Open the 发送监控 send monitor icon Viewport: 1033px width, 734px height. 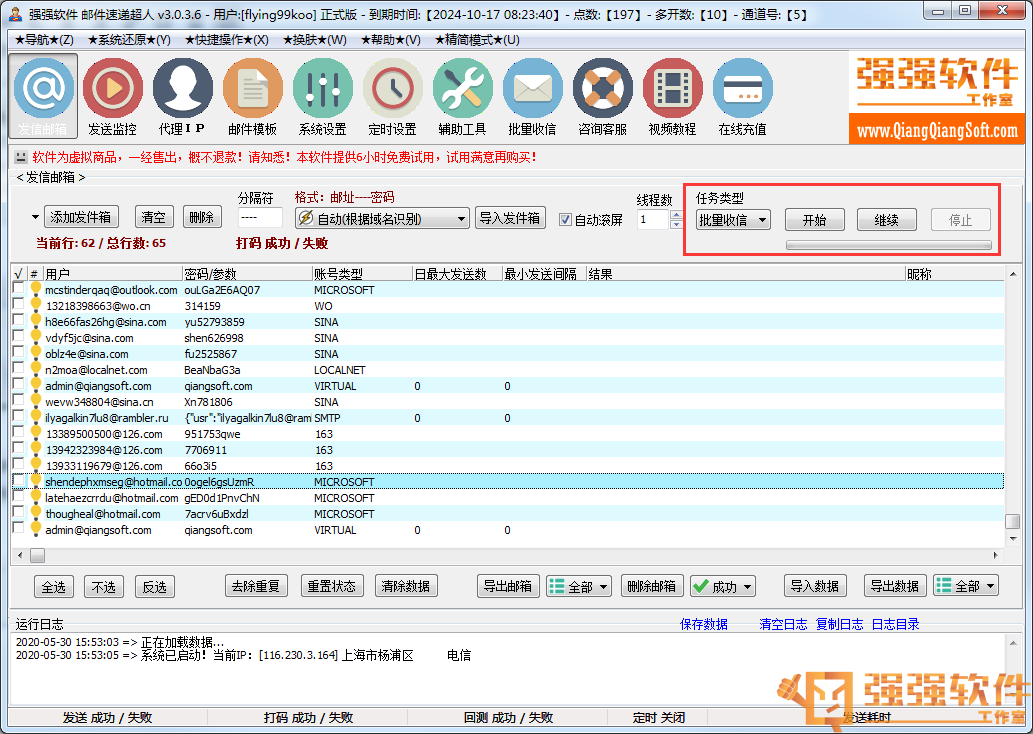click(113, 96)
